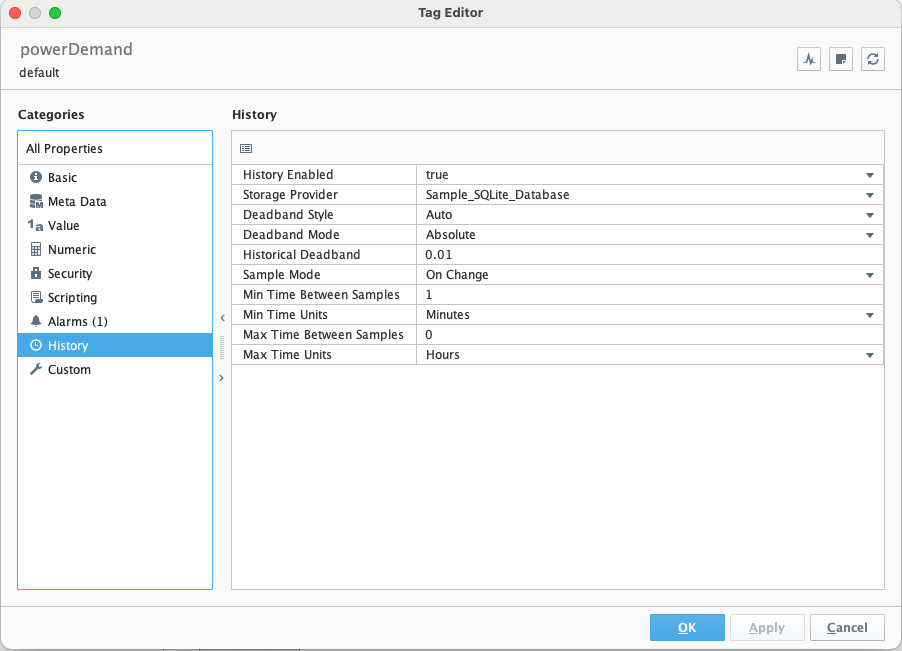Open the Custom properties category
Viewport: 902px width, 651px height.
pos(69,369)
